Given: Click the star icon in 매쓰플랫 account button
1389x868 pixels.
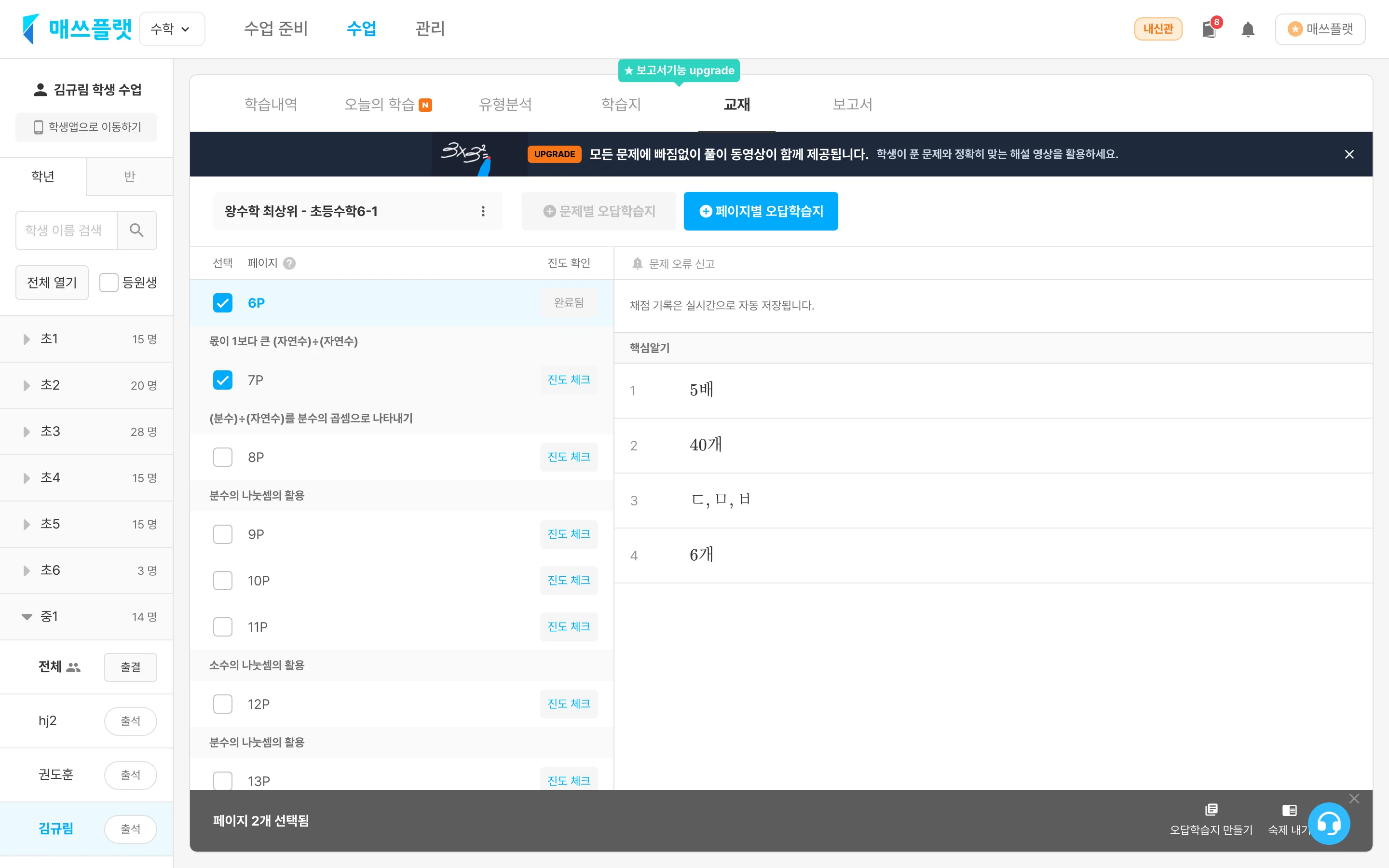Looking at the screenshot, I should pyautogui.click(x=1295, y=29).
